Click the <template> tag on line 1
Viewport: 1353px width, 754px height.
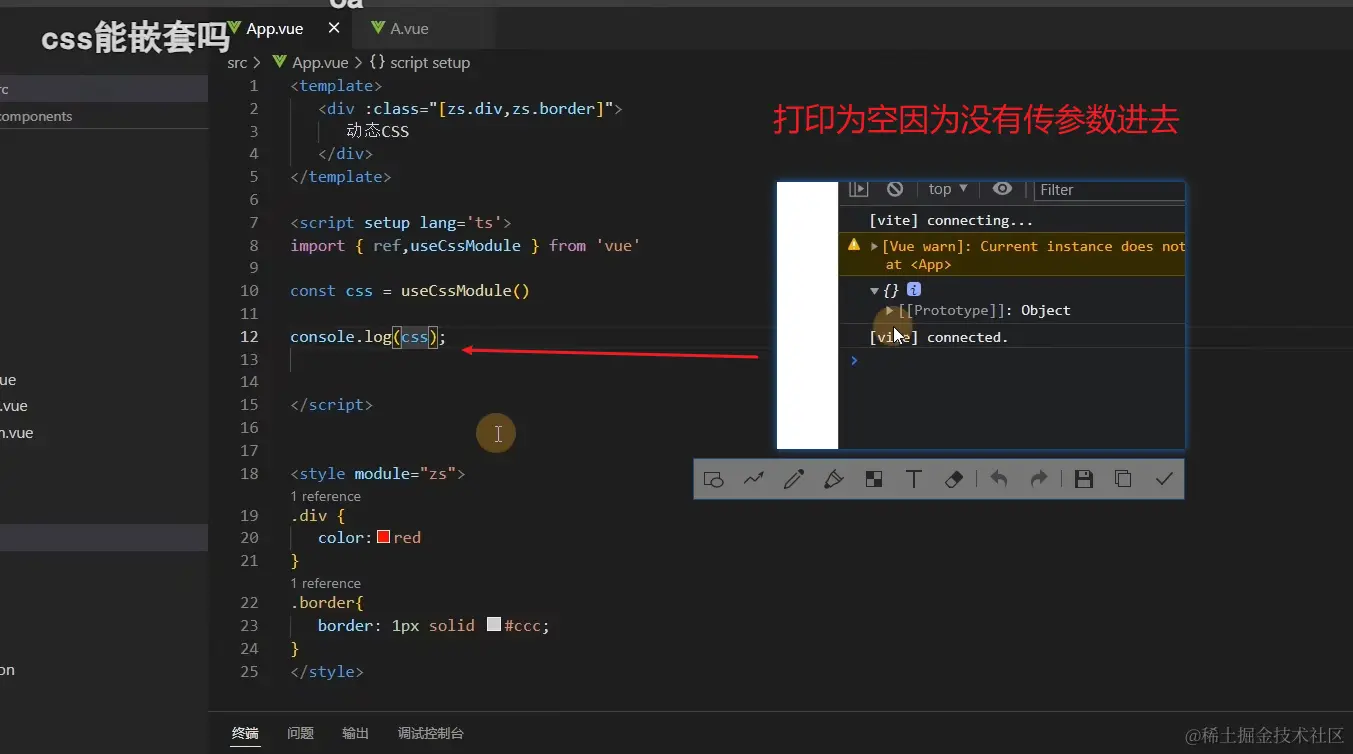pyautogui.click(x=336, y=86)
